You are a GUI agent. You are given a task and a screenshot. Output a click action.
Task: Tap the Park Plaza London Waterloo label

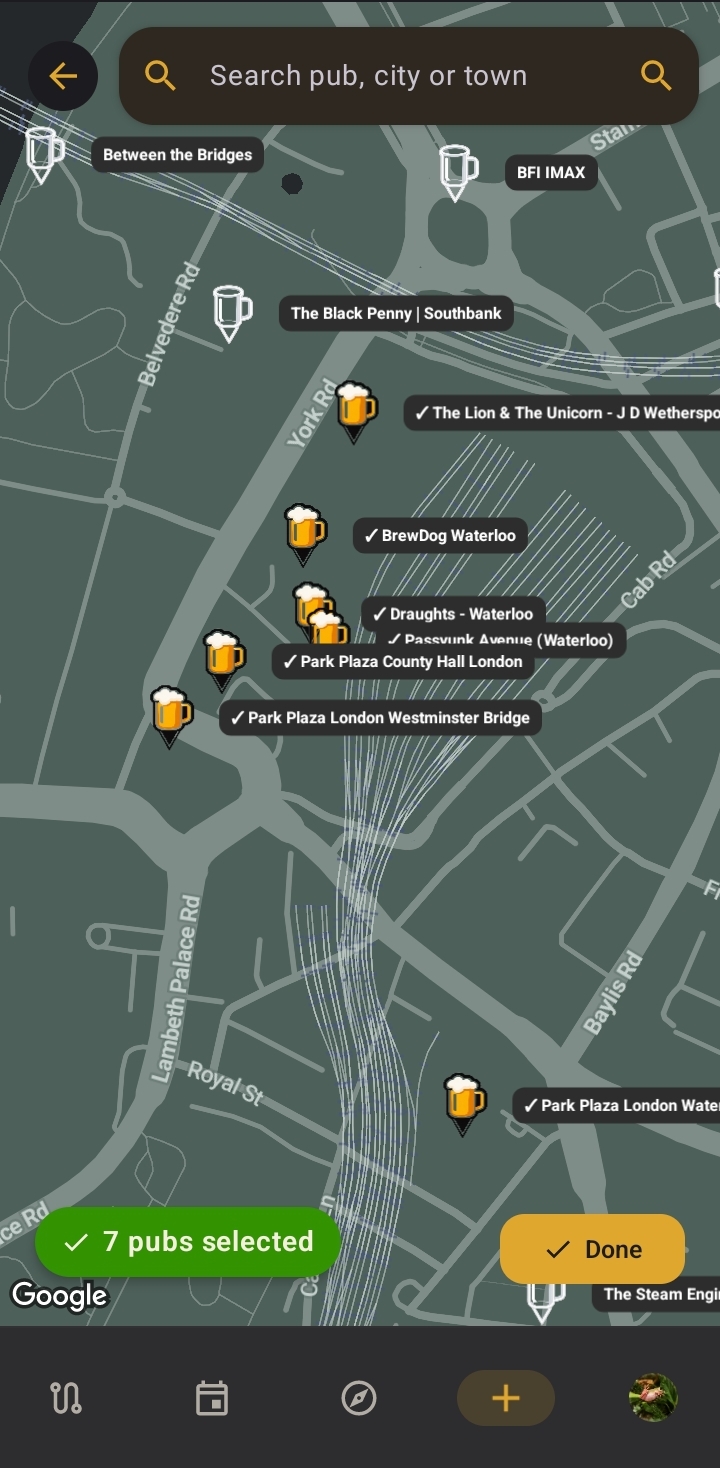coord(617,1105)
